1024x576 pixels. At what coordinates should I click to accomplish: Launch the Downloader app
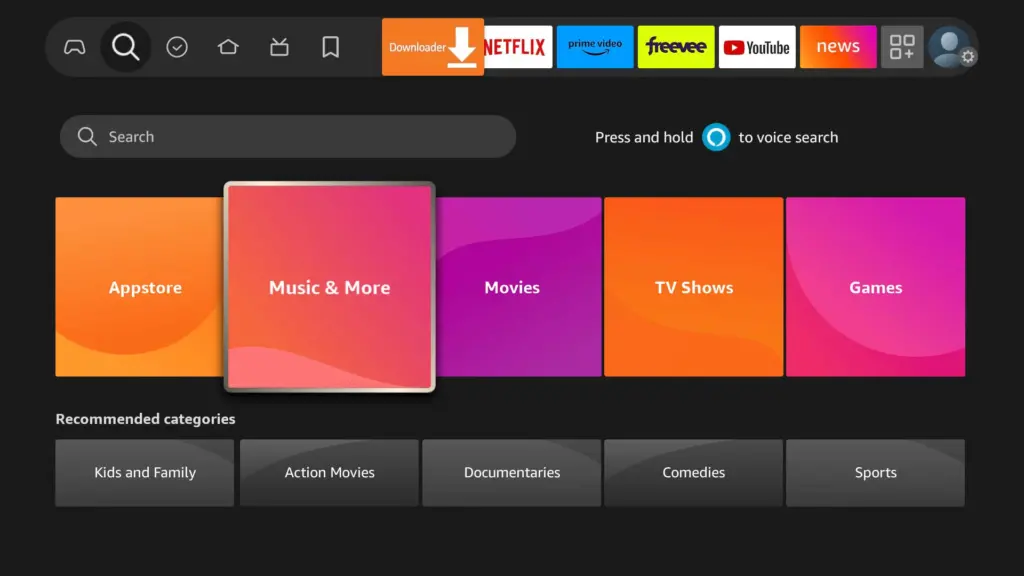tap(432, 47)
